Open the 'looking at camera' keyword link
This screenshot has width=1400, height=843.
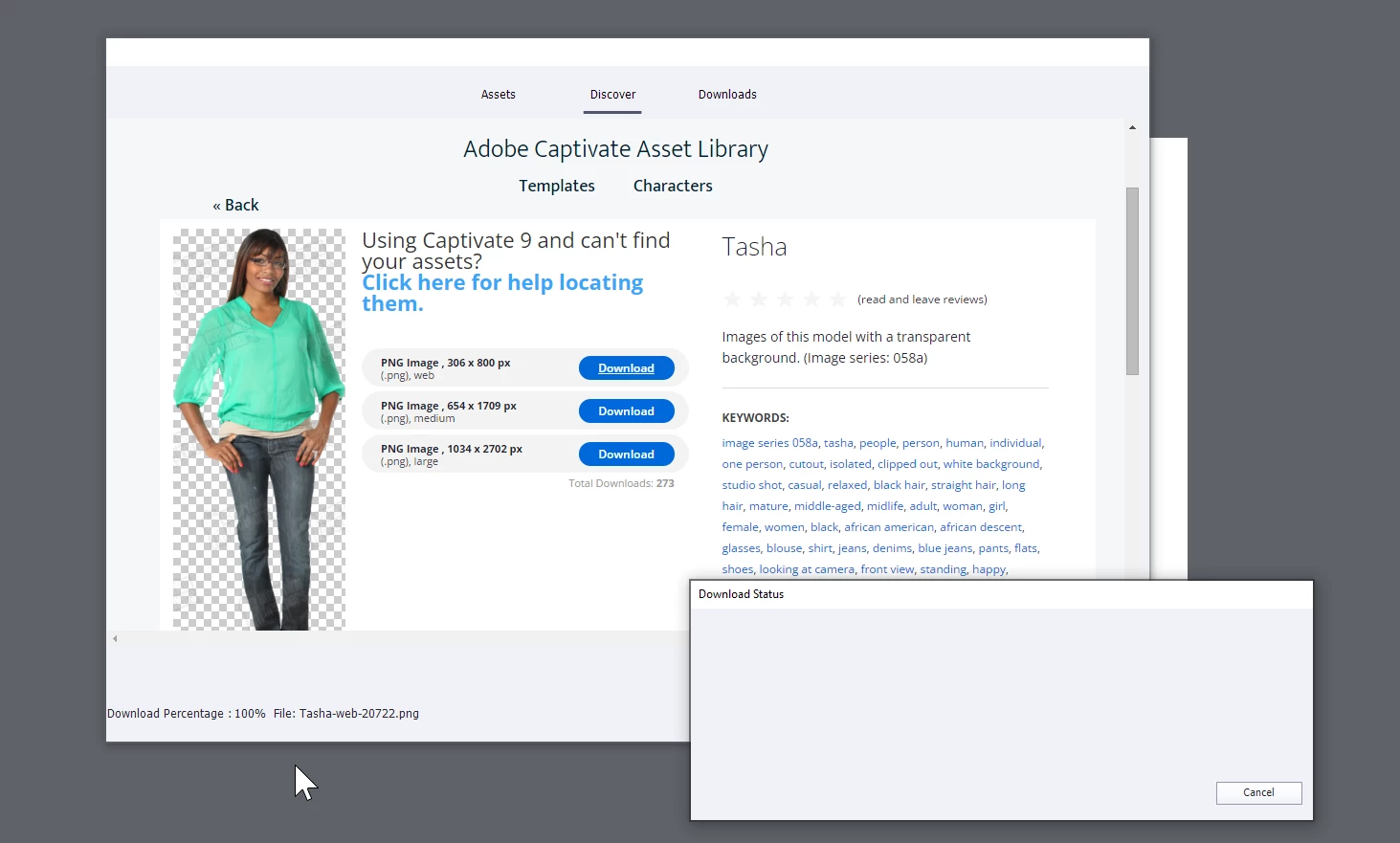[x=807, y=569]
